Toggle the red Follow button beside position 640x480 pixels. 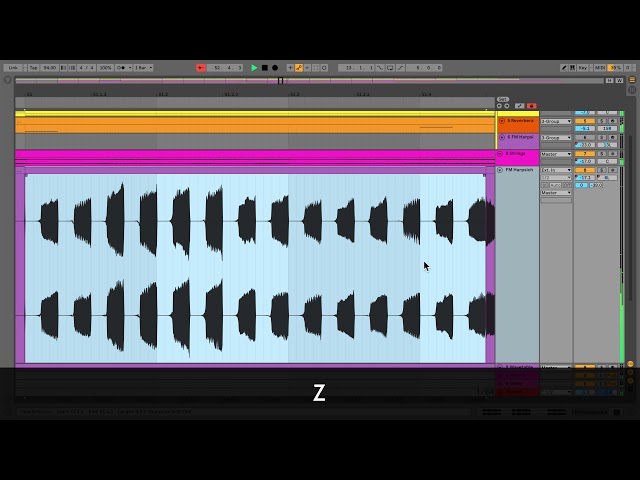201,68
